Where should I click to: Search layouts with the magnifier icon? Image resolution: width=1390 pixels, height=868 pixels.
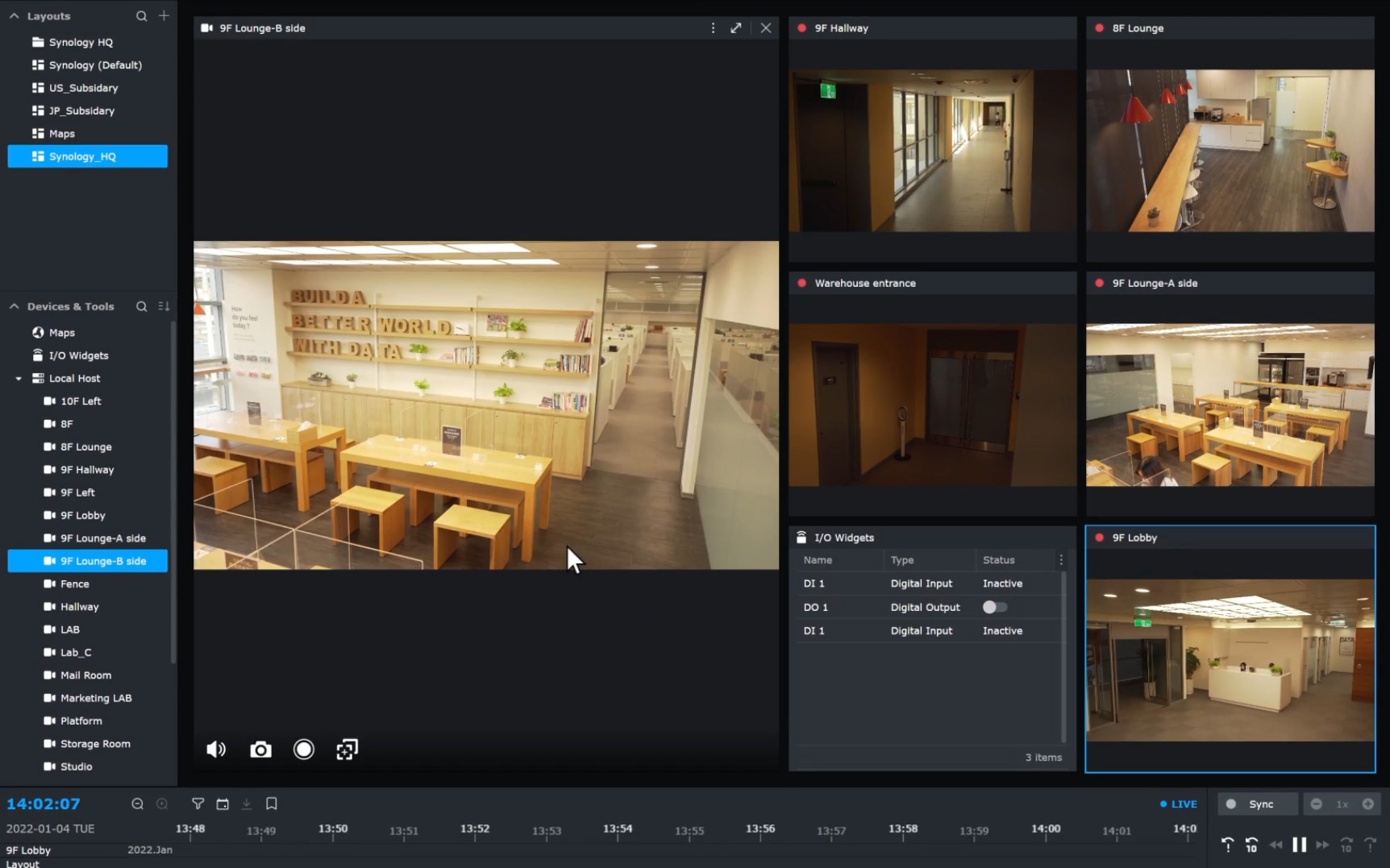click(141, 15)
